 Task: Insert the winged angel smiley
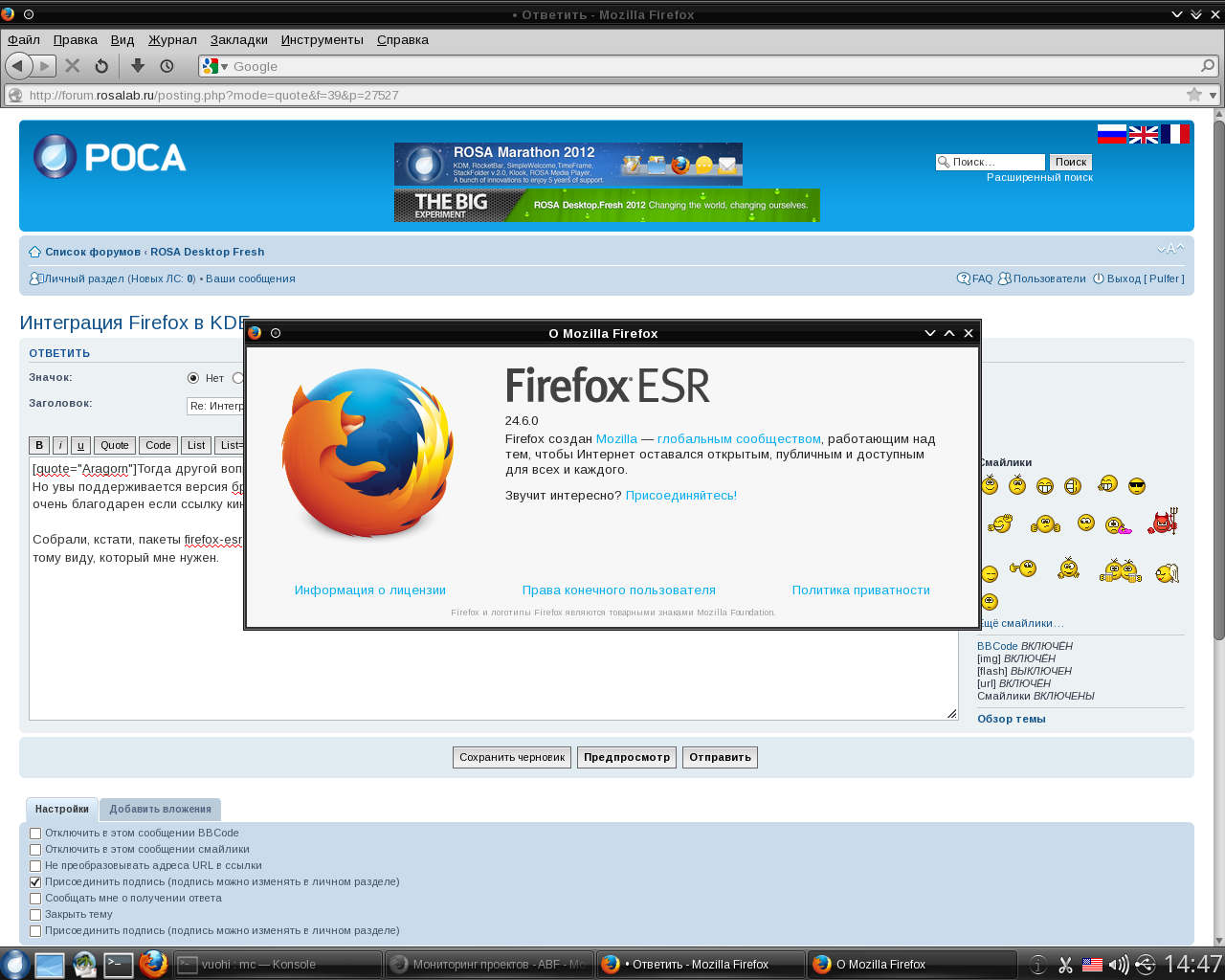1167,573
